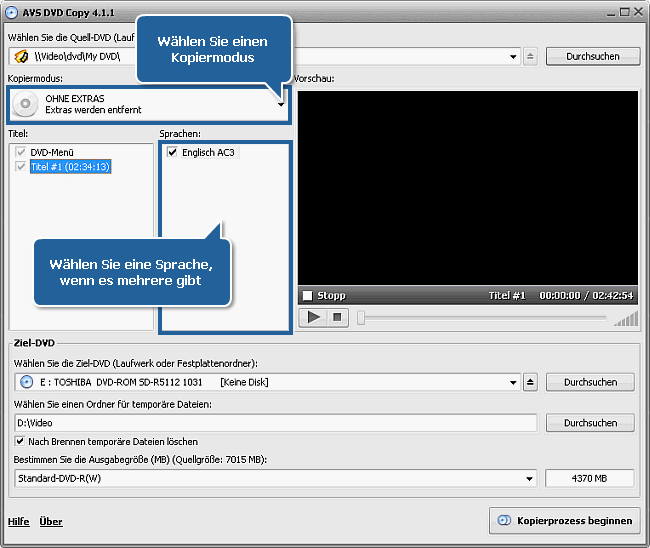Select the Titel #1 (02:34:13) row
Image resolution: width=650 pixels, height=548 pixels.
click(70, 167)
